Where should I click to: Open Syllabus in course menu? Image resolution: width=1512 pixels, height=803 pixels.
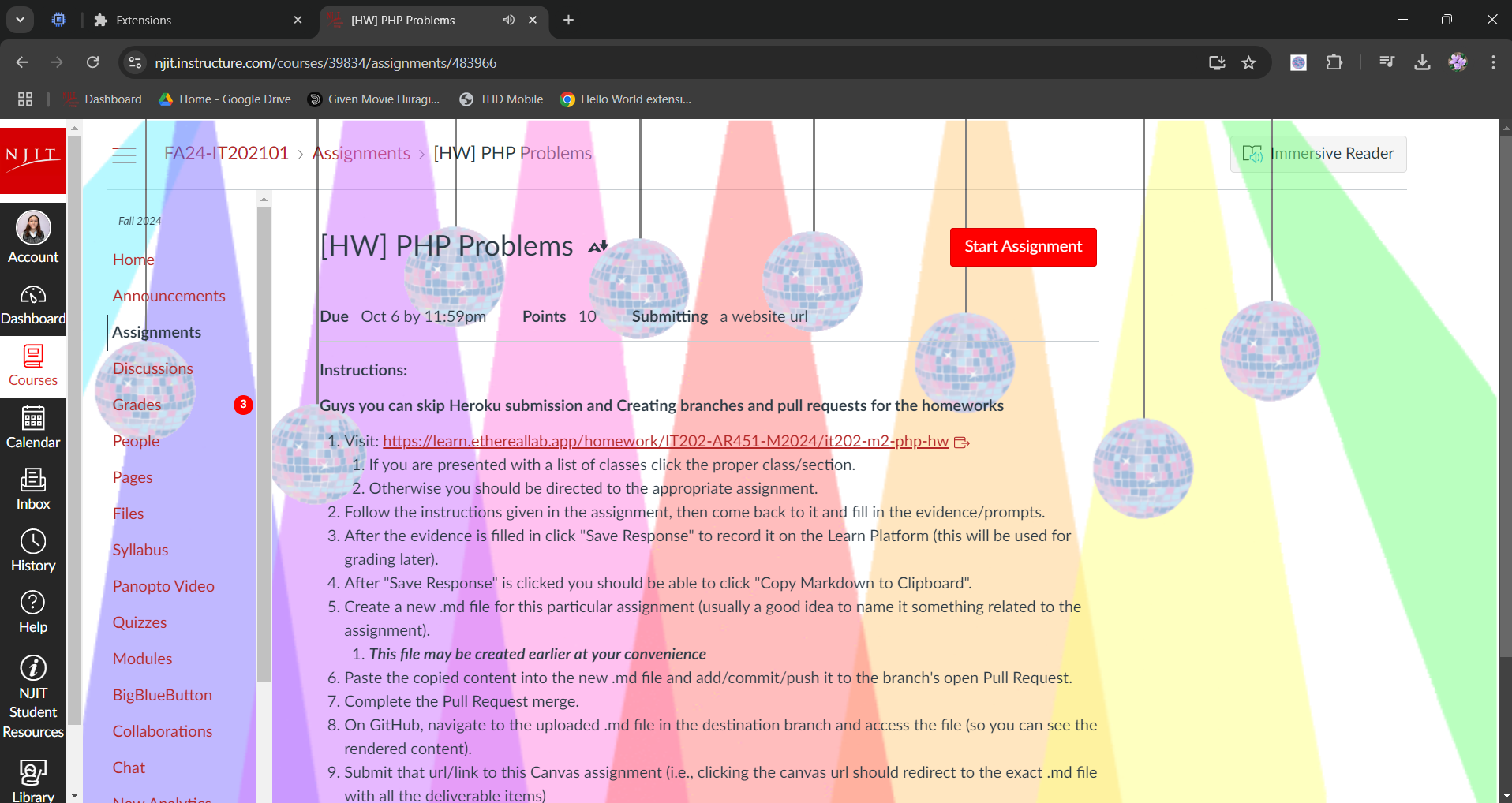pos(140,550)
